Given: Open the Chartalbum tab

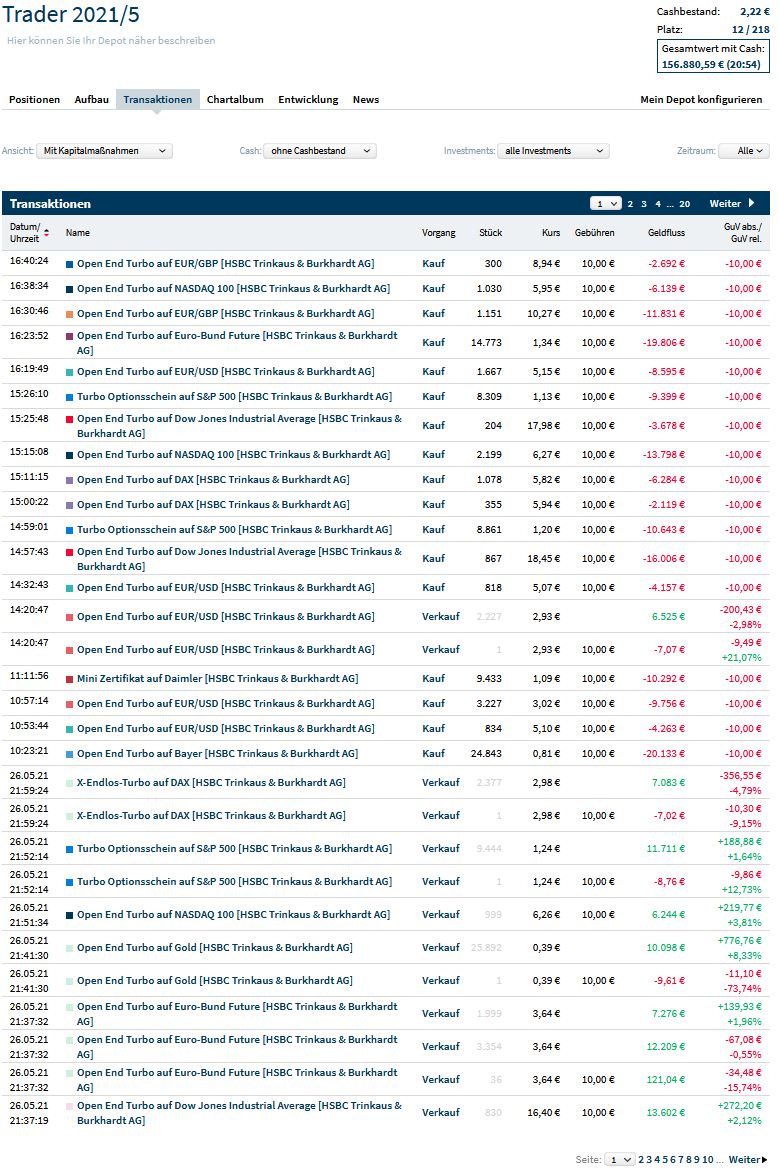Looking at the screenshot, I should tap(235, 99).
